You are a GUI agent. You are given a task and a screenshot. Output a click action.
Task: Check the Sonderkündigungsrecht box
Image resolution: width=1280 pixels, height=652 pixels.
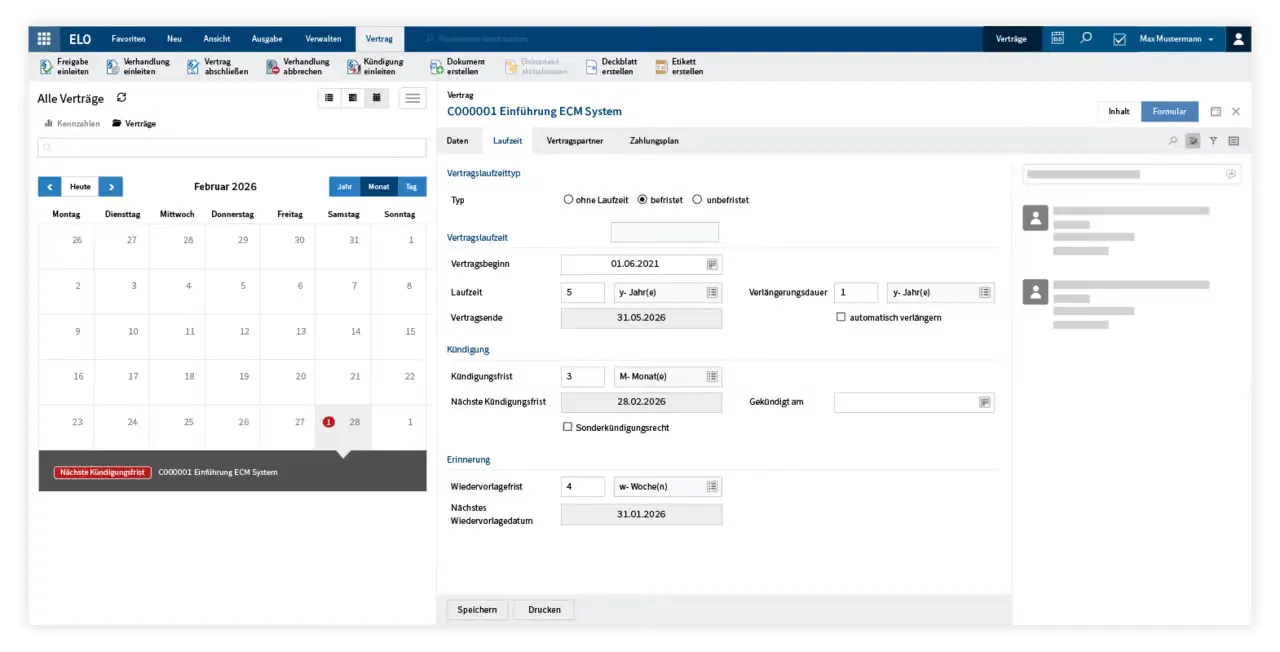pyautogui.click(x=567, y=427)
